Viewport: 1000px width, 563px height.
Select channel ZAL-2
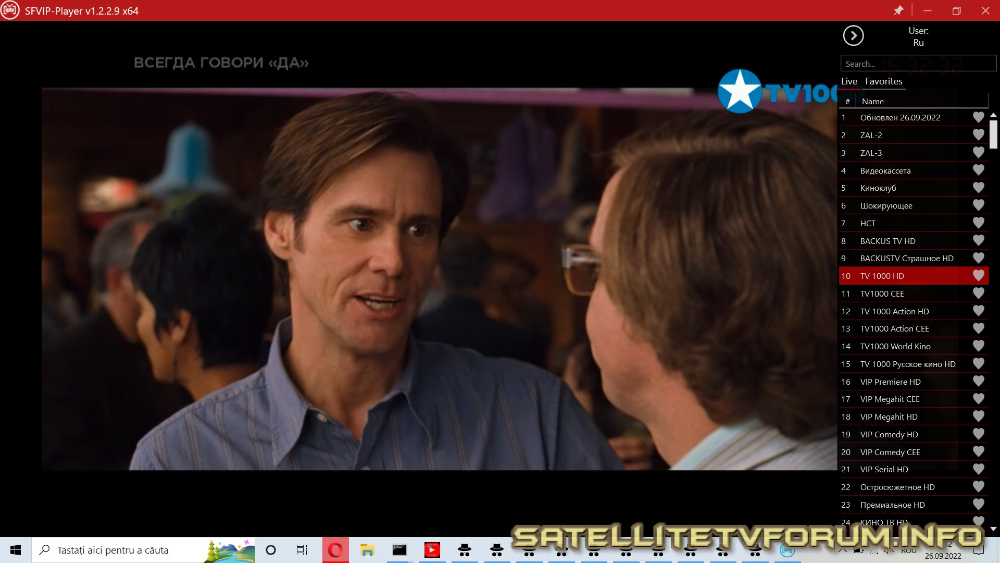pyautogui.click(x=913, y=135)
